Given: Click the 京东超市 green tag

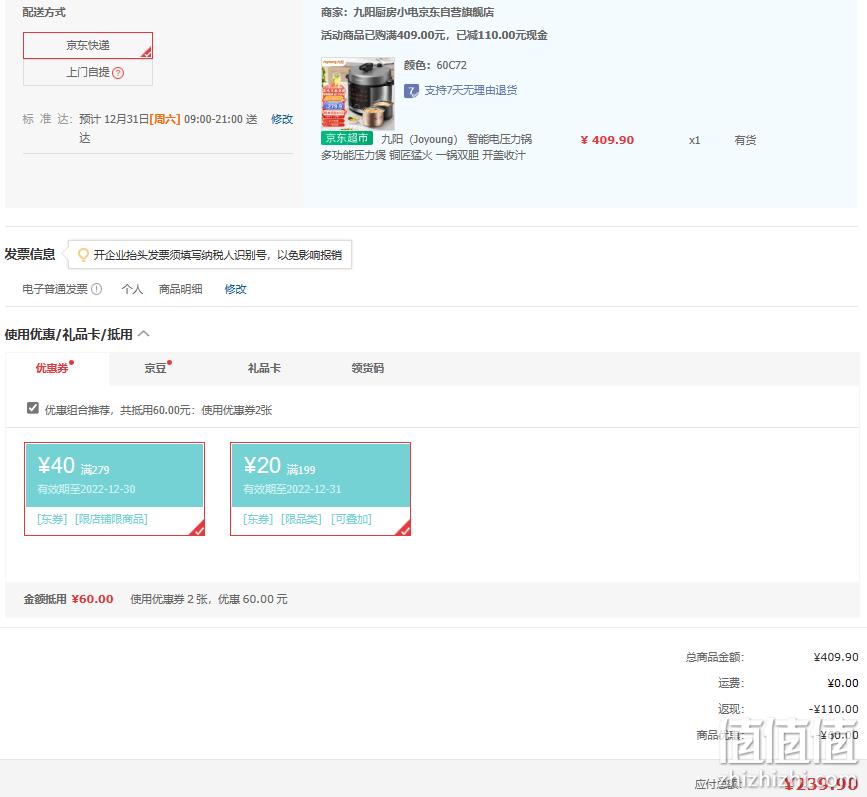Looking at the screenshot, I should [347, 138].
